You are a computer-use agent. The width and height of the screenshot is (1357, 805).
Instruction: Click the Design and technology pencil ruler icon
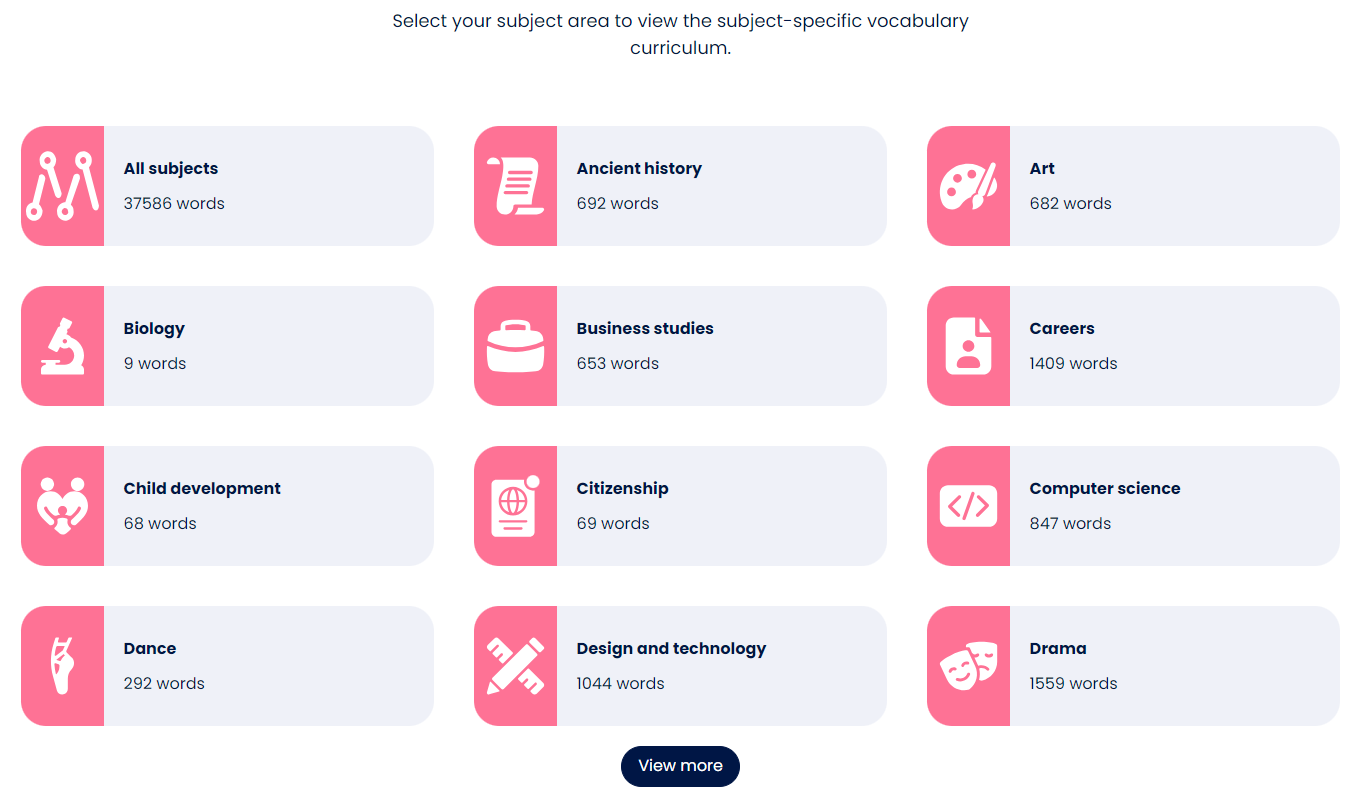515,666
